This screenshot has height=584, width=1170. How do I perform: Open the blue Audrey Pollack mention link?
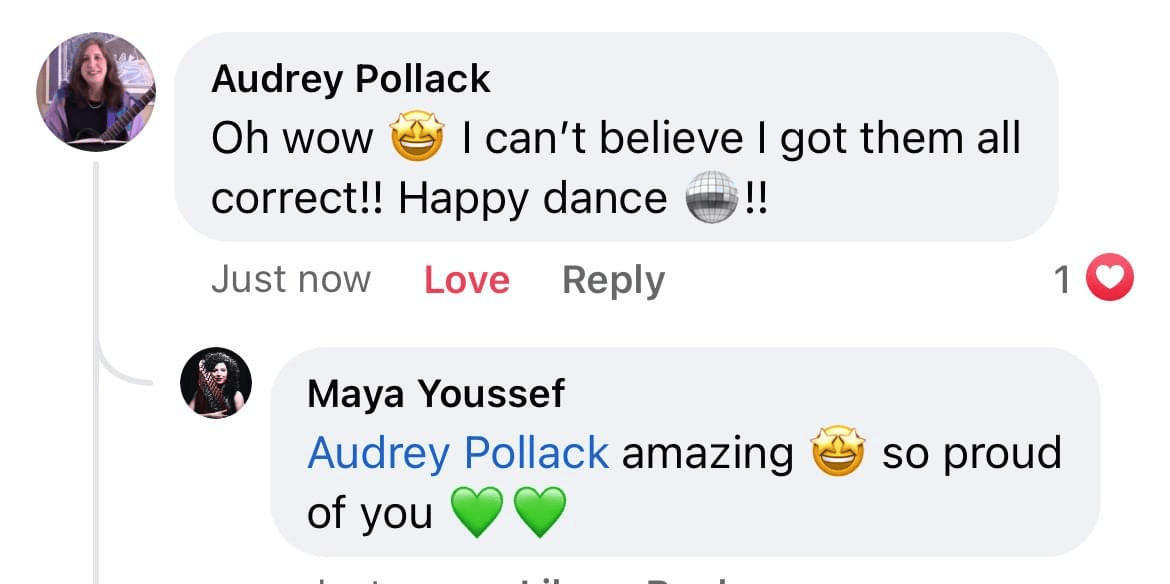click(x=458, y=453)
